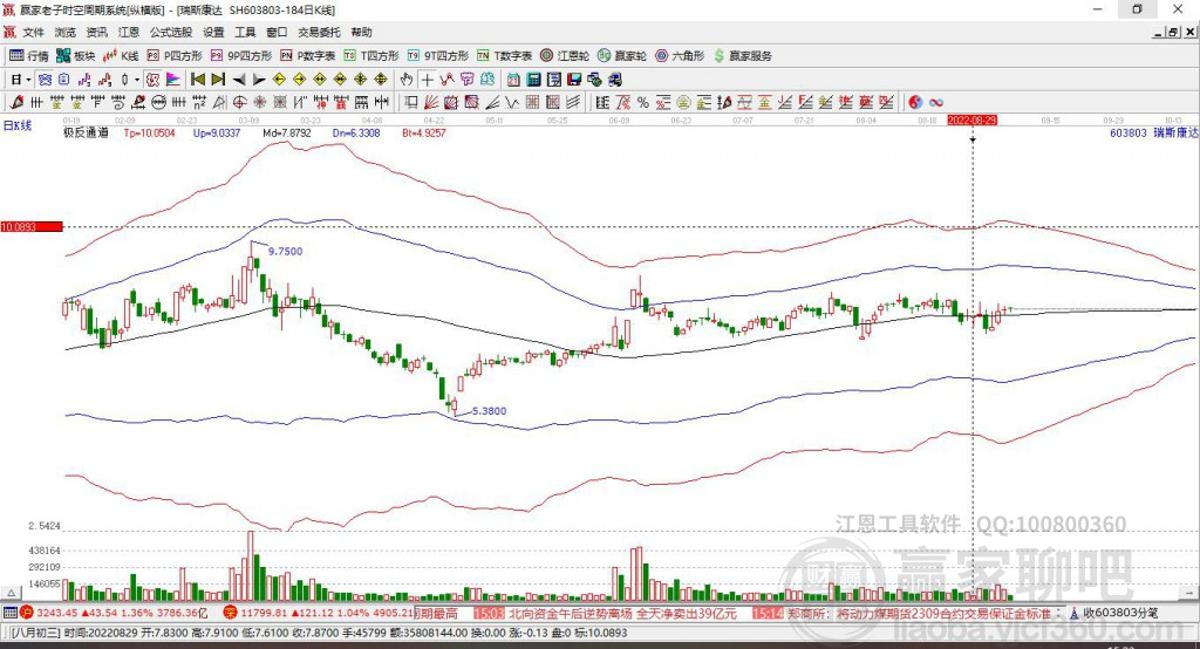Viewport: 1200px width, 649px height.
Task: Click the 9.7500 high price label
Action: pos(285,252)
